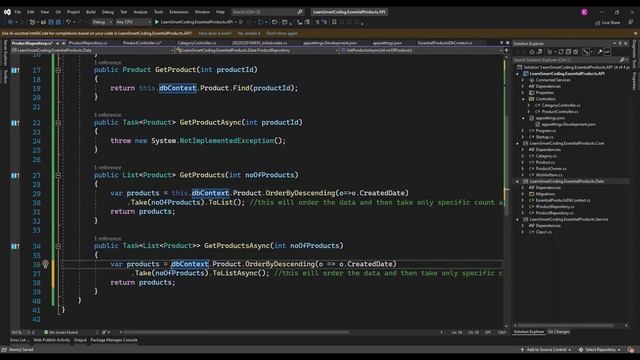
Task: Toggle Solution Explorer Preview Selected Items button
Action: 607,52
